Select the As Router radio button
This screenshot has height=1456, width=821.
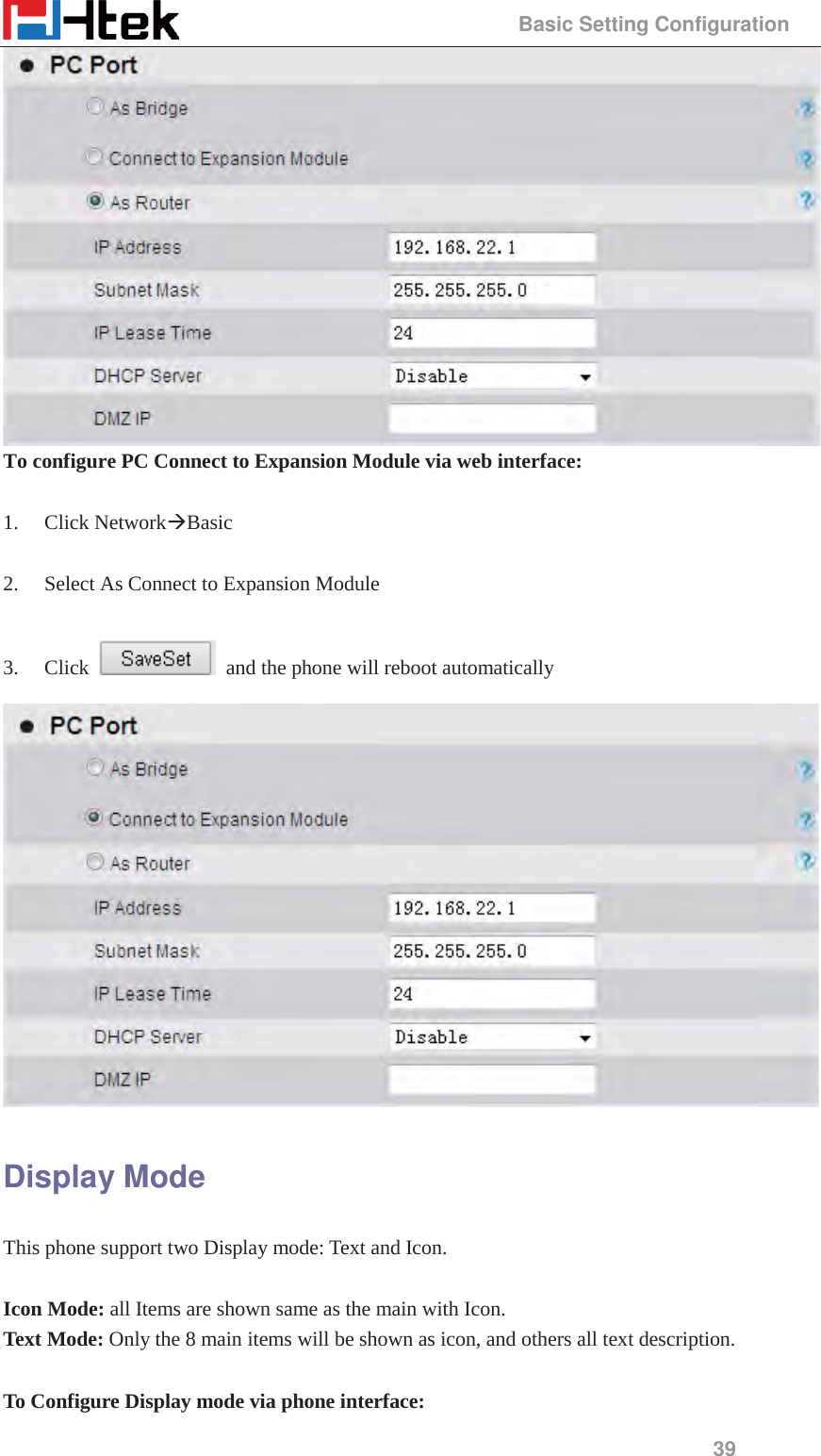click(95, 199)
